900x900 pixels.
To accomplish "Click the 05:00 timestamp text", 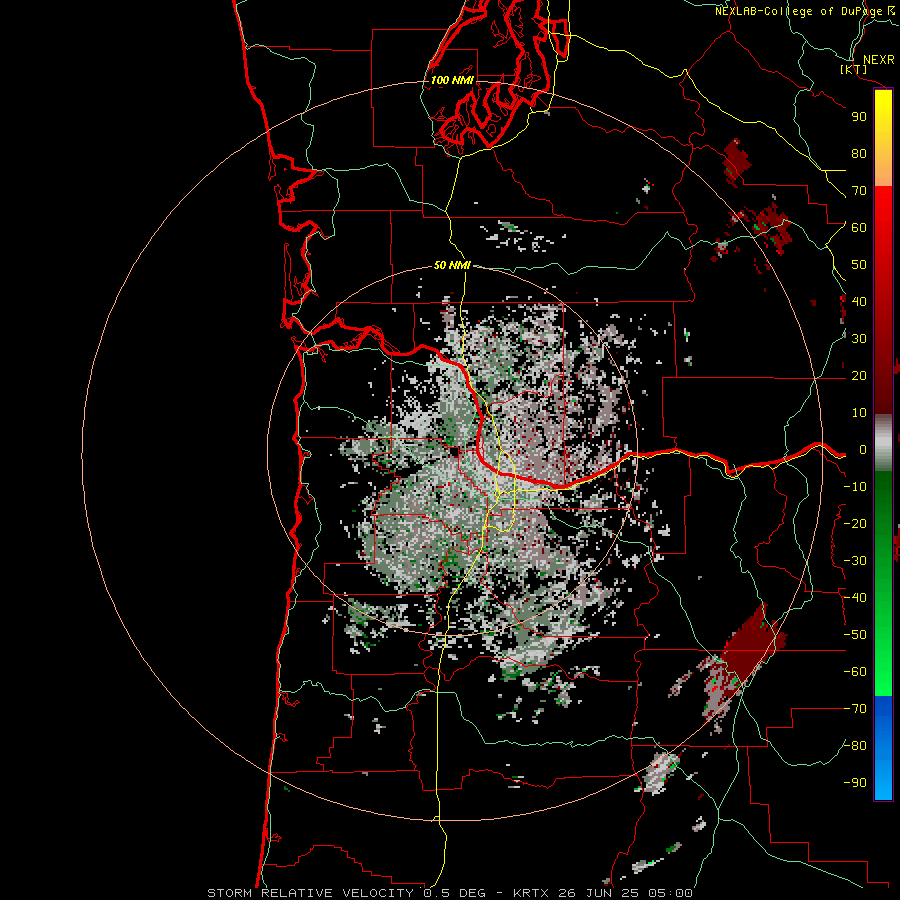I will (x=670, y=893).
